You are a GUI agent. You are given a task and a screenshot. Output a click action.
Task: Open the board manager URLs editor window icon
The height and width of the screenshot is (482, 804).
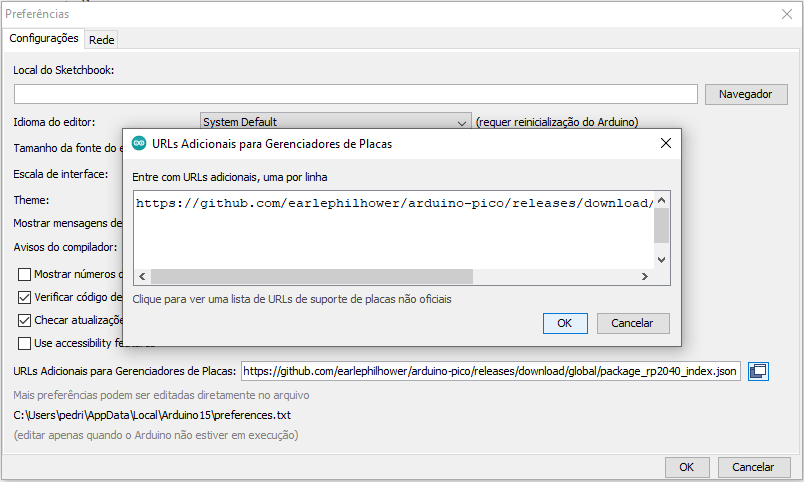(758, 371)
